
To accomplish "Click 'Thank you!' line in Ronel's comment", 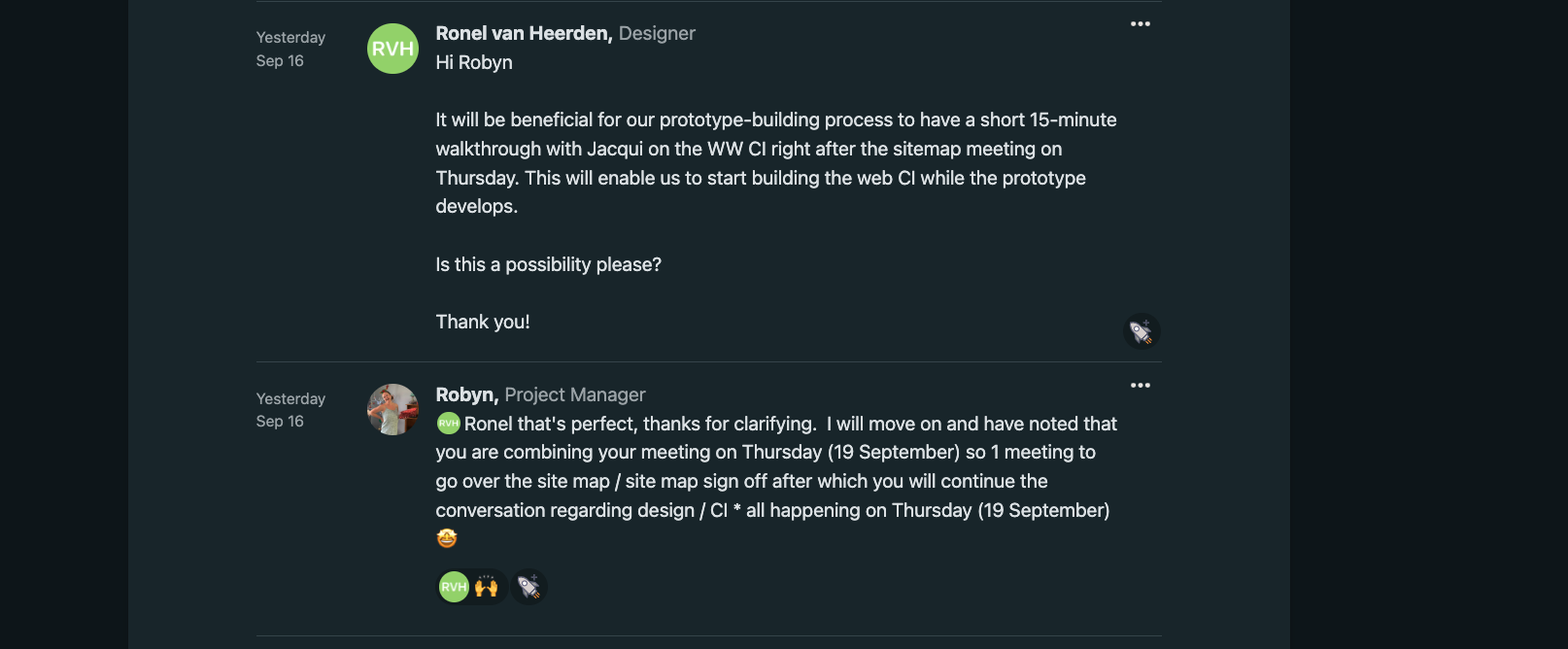I will [x=483, y=322].
